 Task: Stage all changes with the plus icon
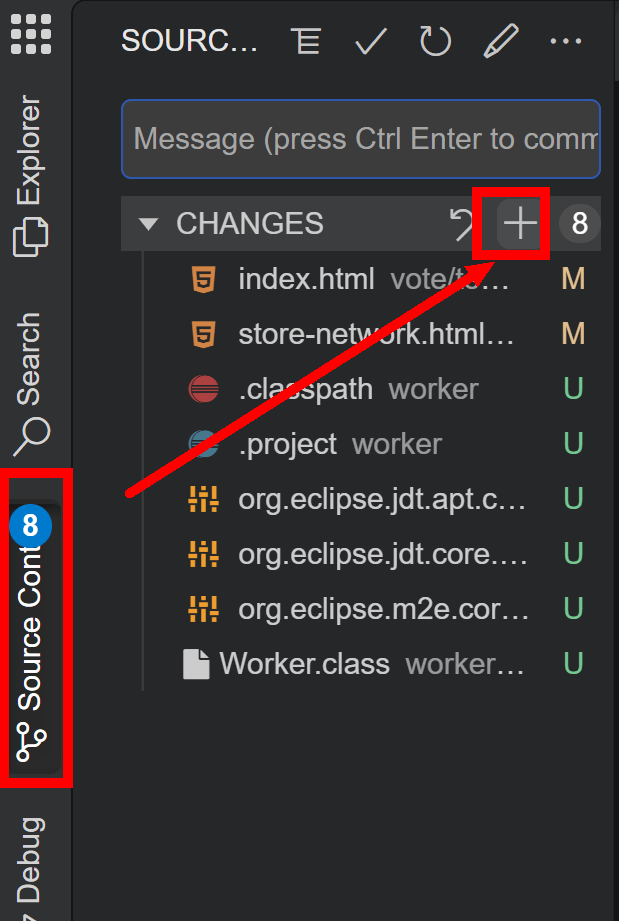click(520, 224)
